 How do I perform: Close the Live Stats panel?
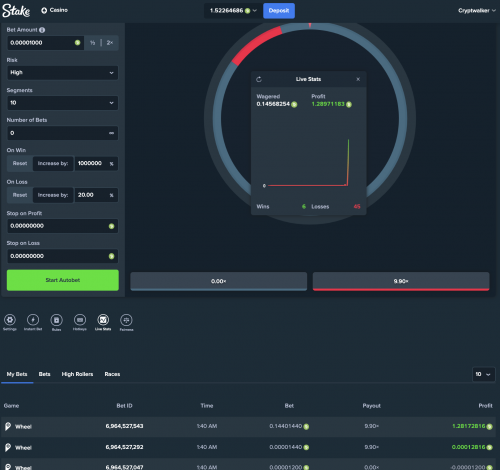pos(358,79)
